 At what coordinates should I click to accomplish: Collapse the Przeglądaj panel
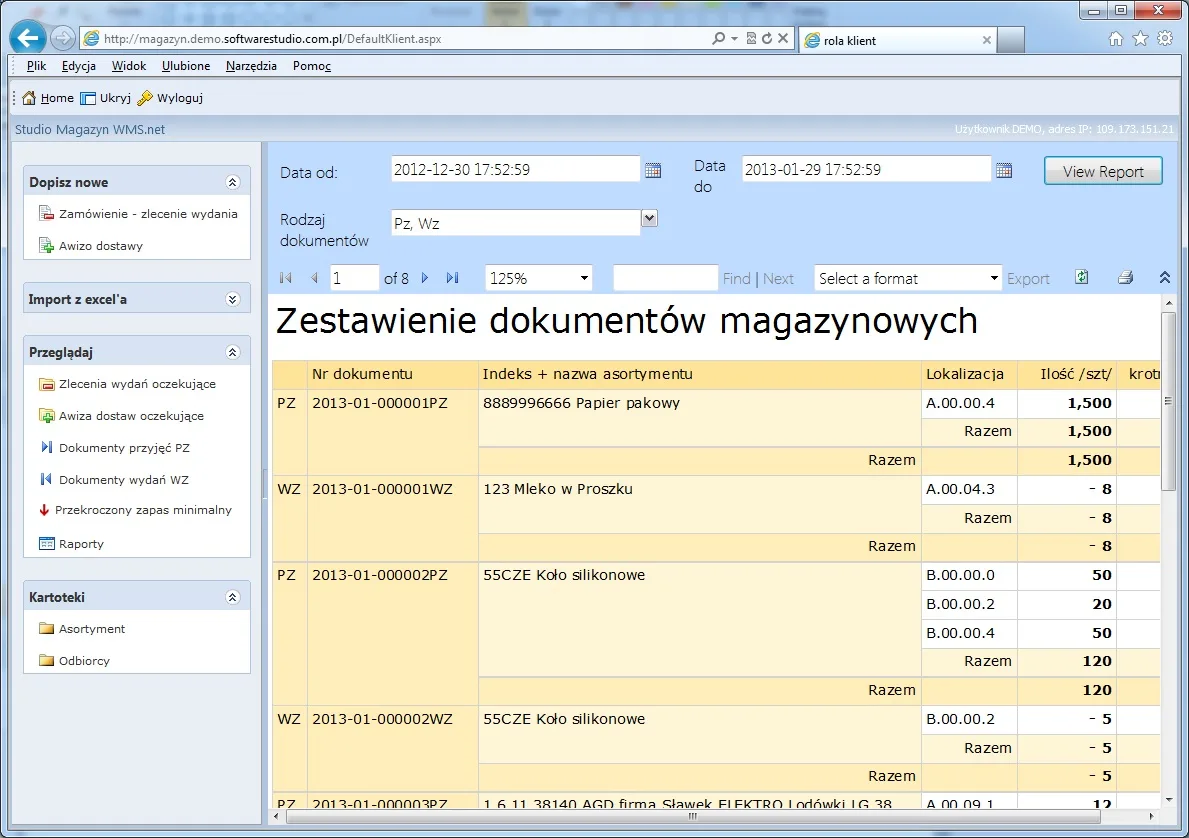click(x=233, y=352)
